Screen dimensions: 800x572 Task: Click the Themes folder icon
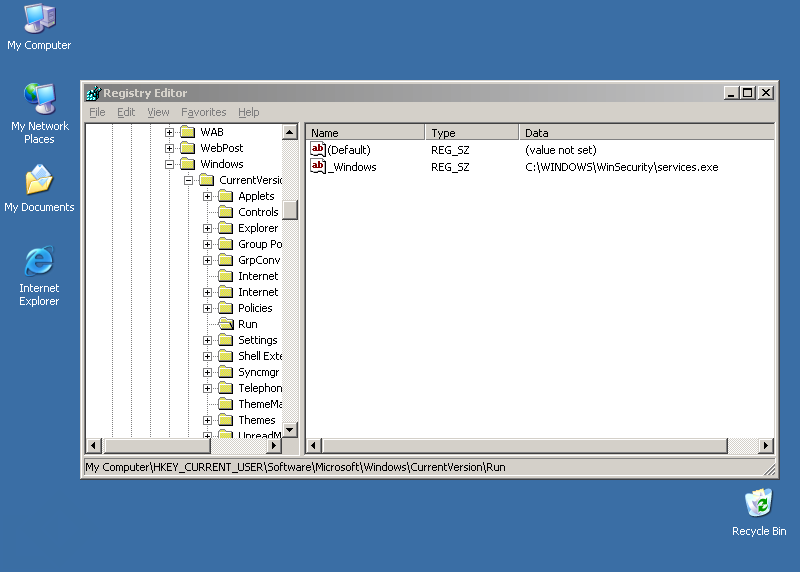coord(226,420)
